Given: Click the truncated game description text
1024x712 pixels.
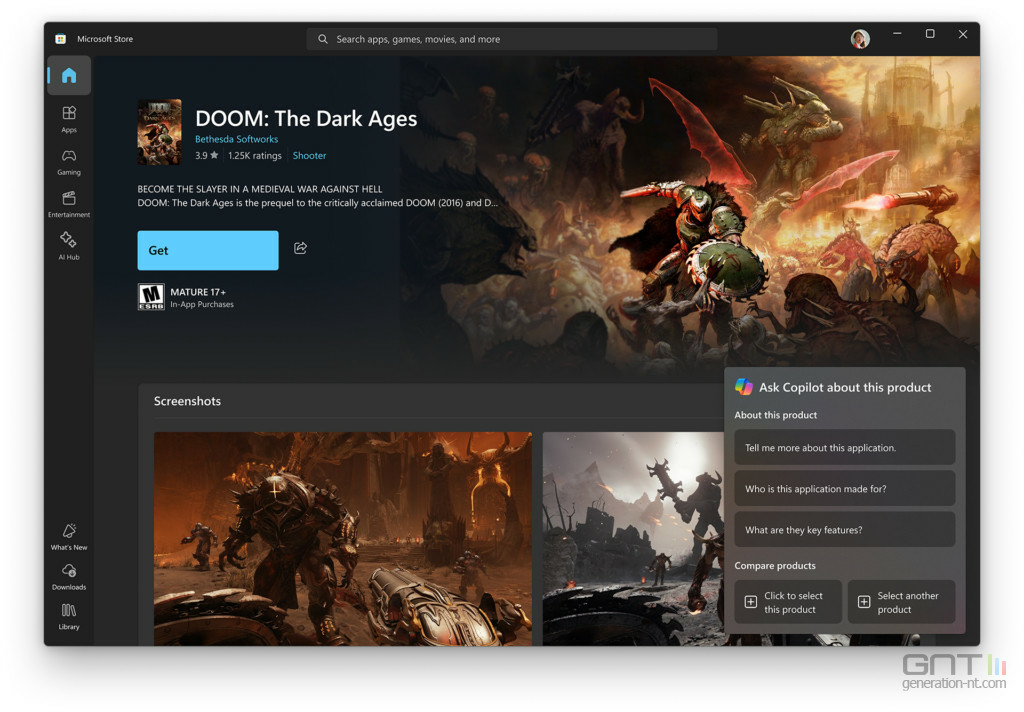Looking at the screenshot, I should (317, 196).
